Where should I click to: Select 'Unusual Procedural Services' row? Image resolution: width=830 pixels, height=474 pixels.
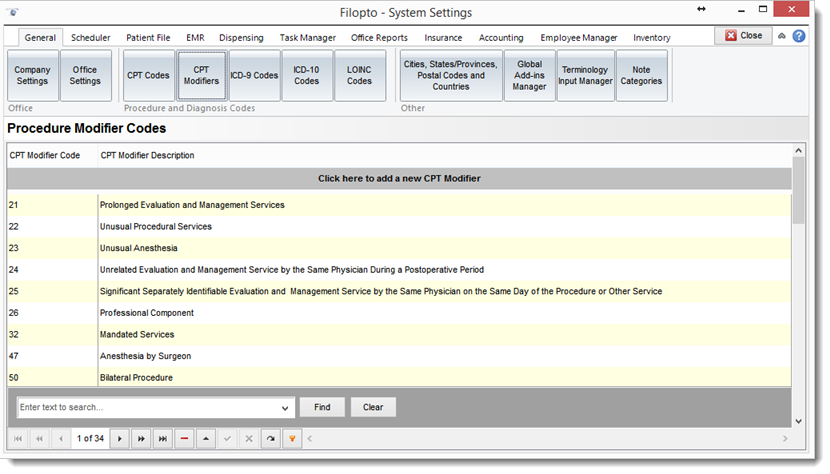tap(399, 227)
